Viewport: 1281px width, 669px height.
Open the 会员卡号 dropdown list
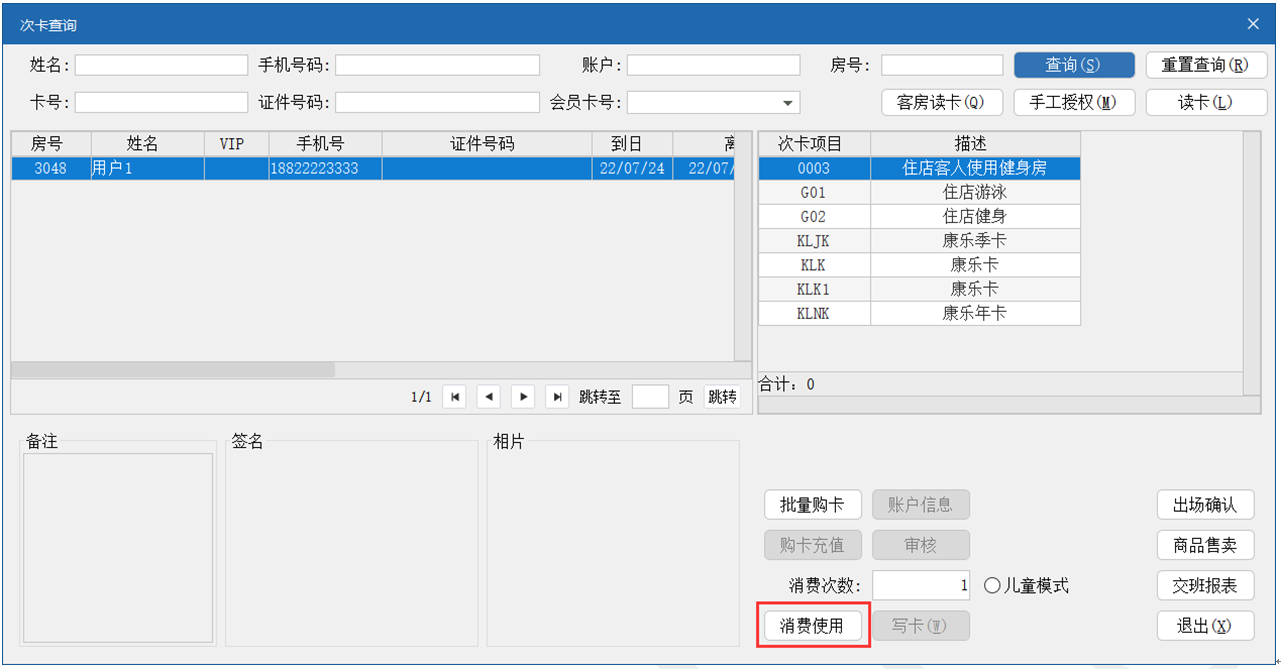(788, 103)
